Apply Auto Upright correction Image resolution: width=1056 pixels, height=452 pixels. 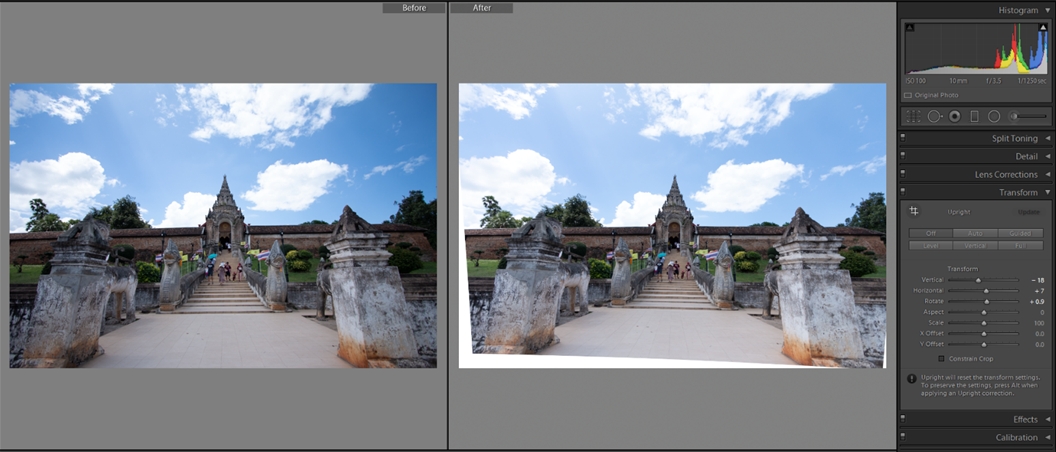(x=975, y=233)
